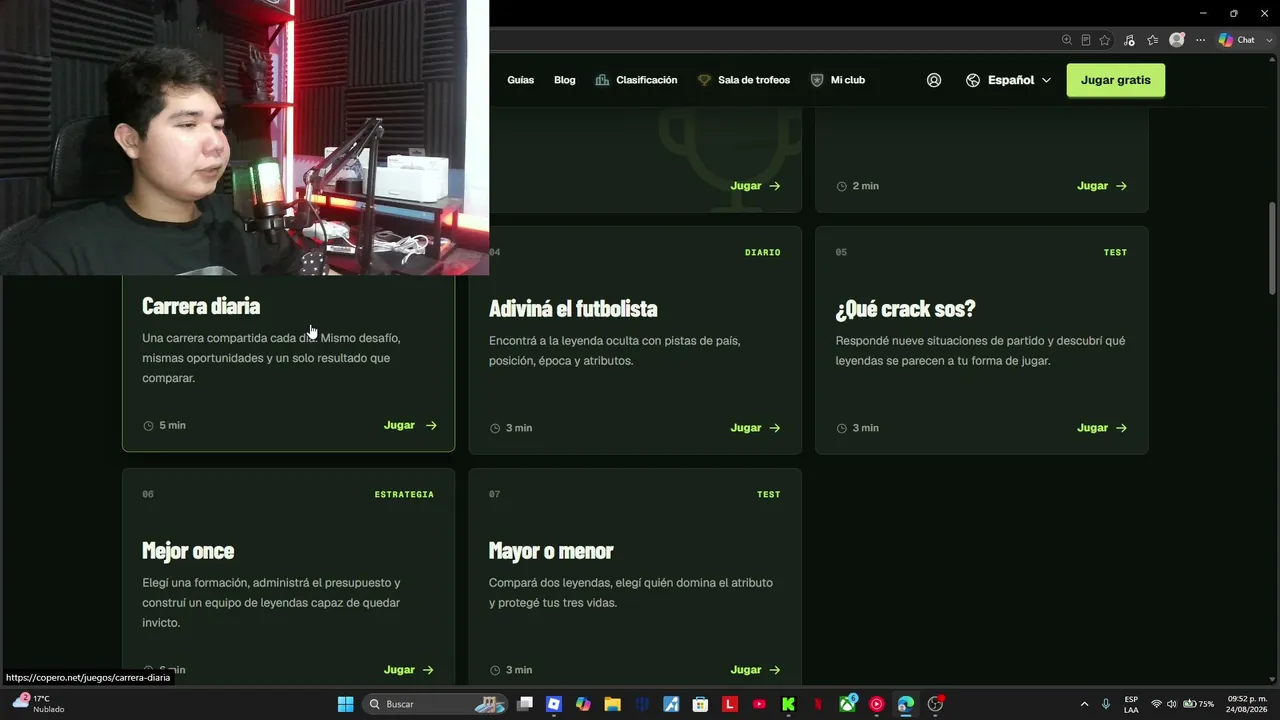Open Task View on the taskbar

point(525,704)
